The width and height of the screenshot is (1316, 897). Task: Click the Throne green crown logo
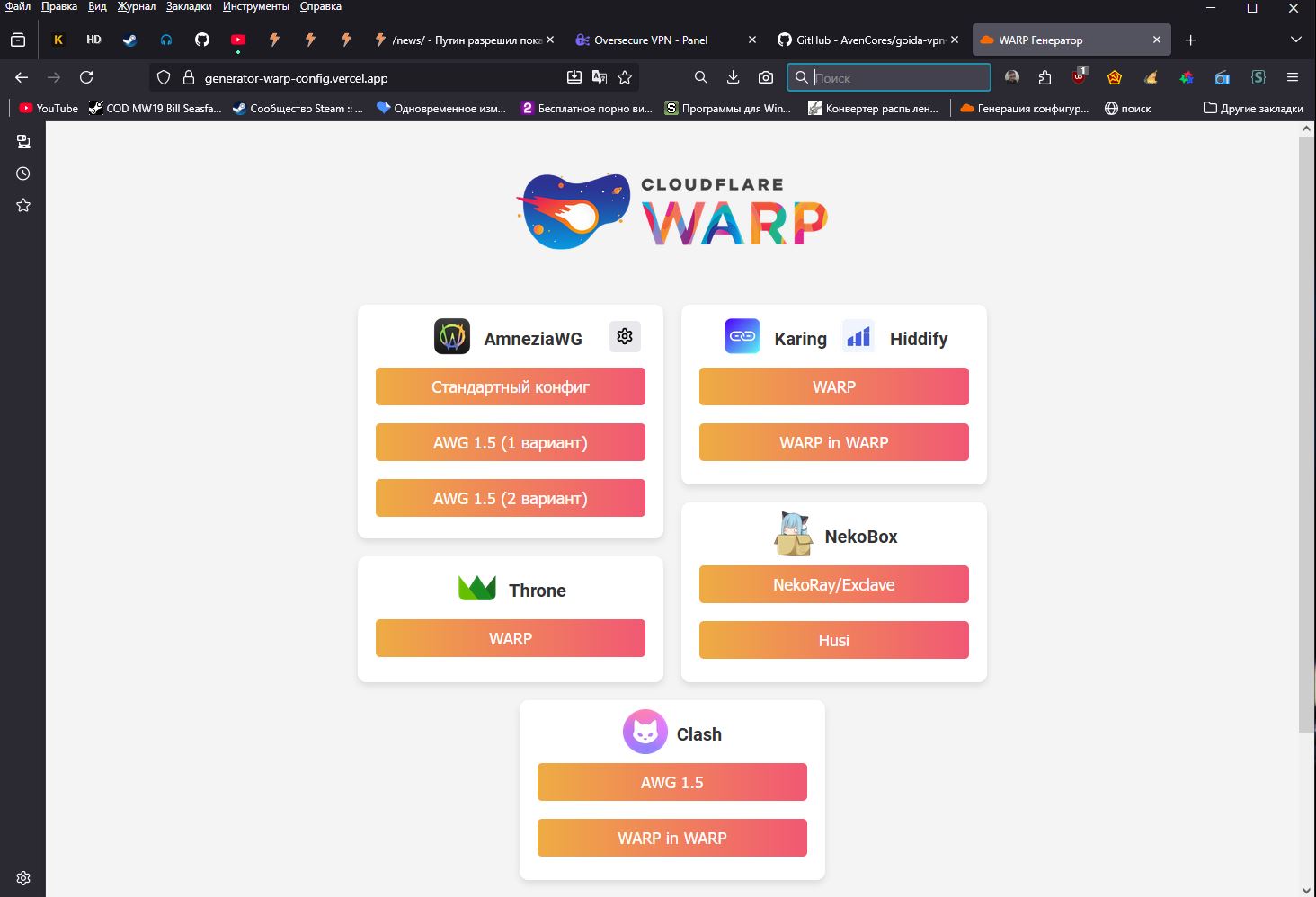(477, 588)
